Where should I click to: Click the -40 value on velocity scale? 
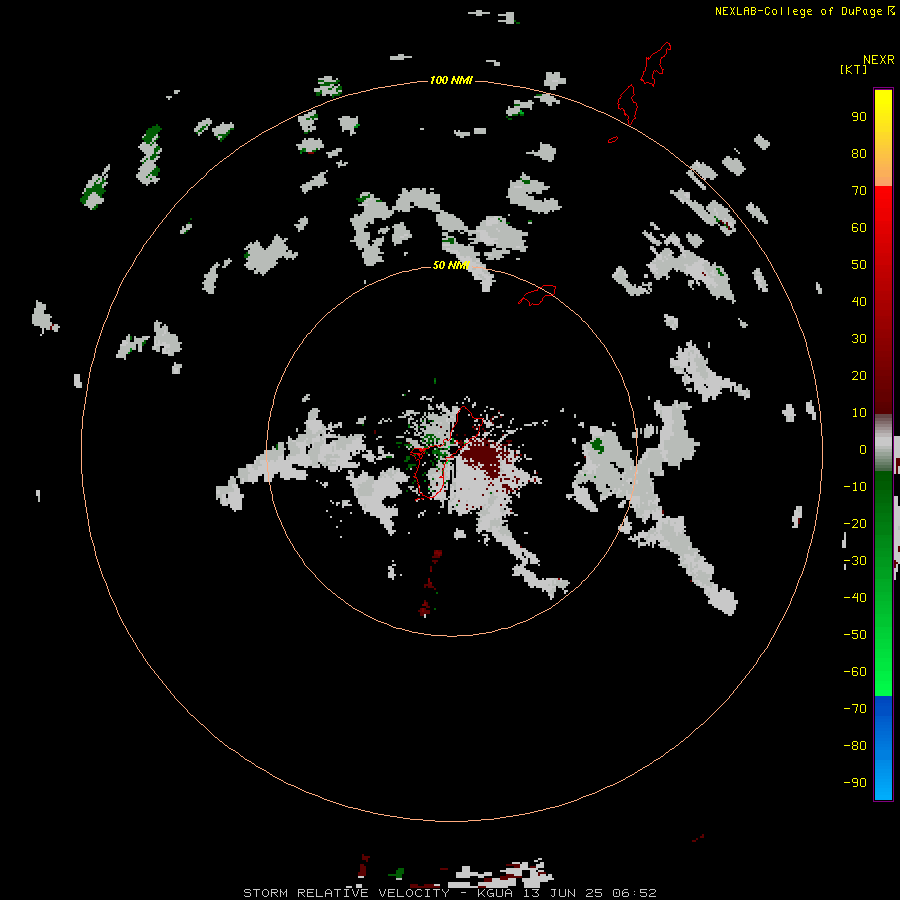click(x=855, y=598)
